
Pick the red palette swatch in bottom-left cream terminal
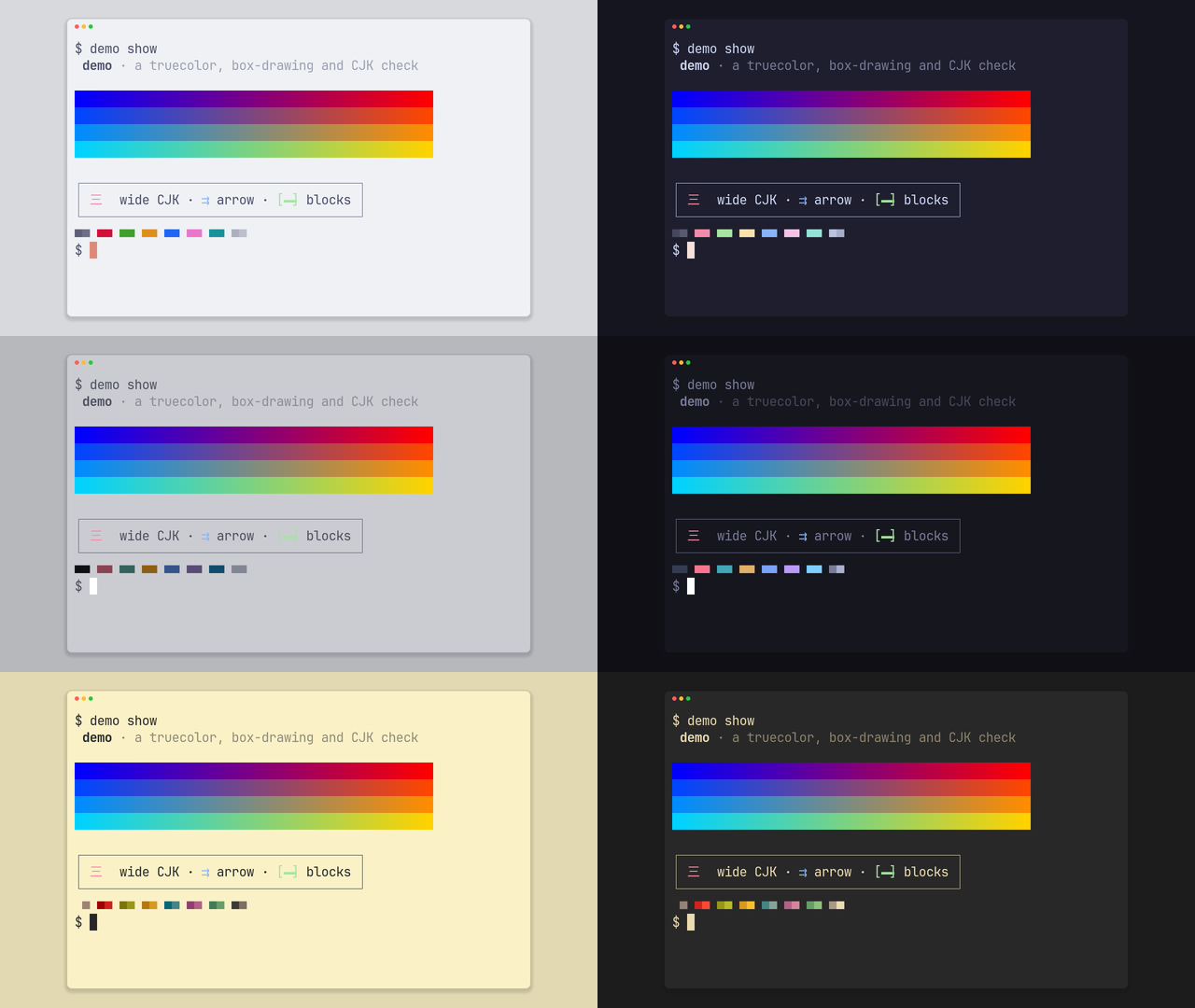coord(105,905)
